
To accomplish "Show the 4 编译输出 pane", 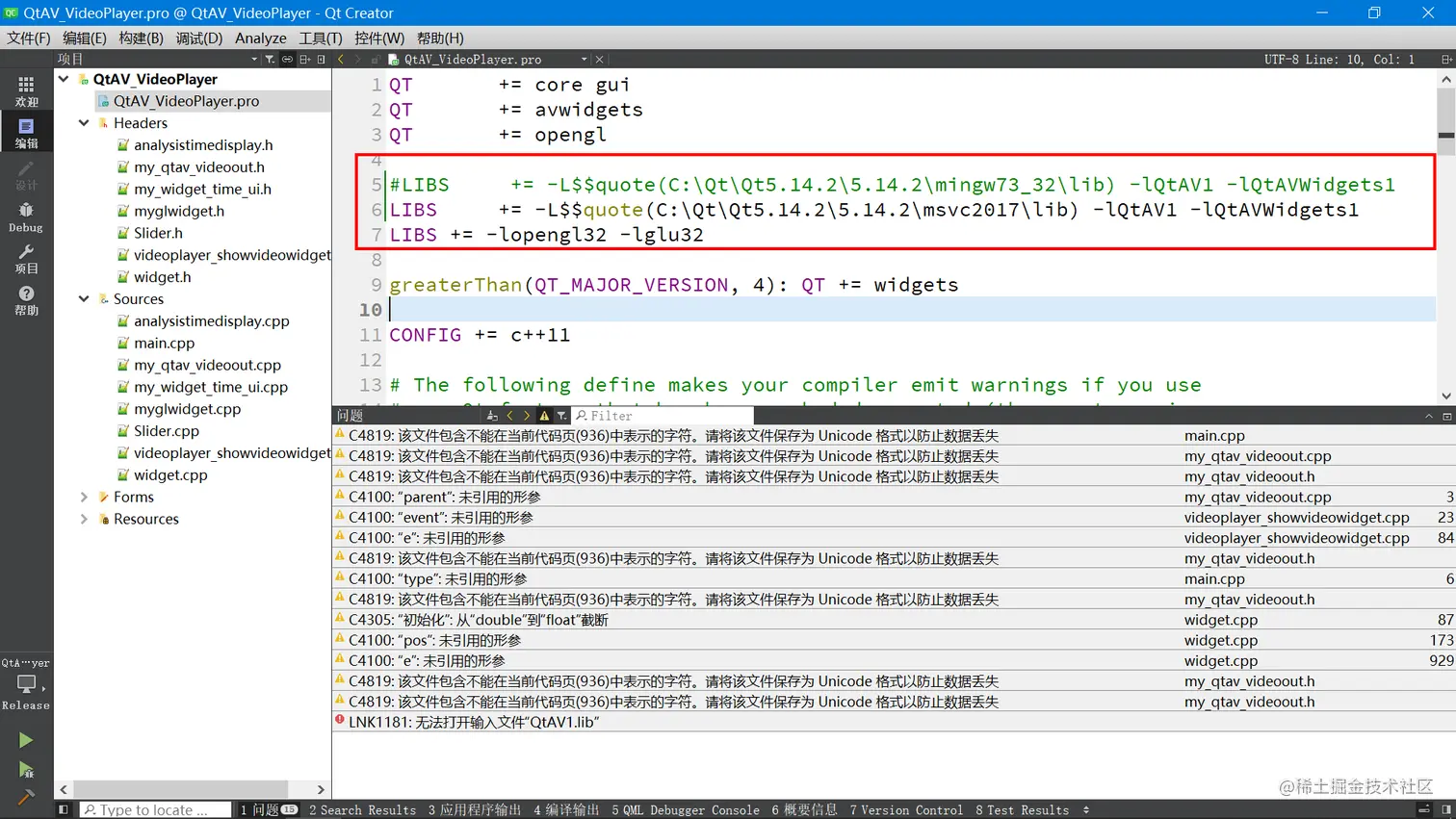I will point(567,810).
